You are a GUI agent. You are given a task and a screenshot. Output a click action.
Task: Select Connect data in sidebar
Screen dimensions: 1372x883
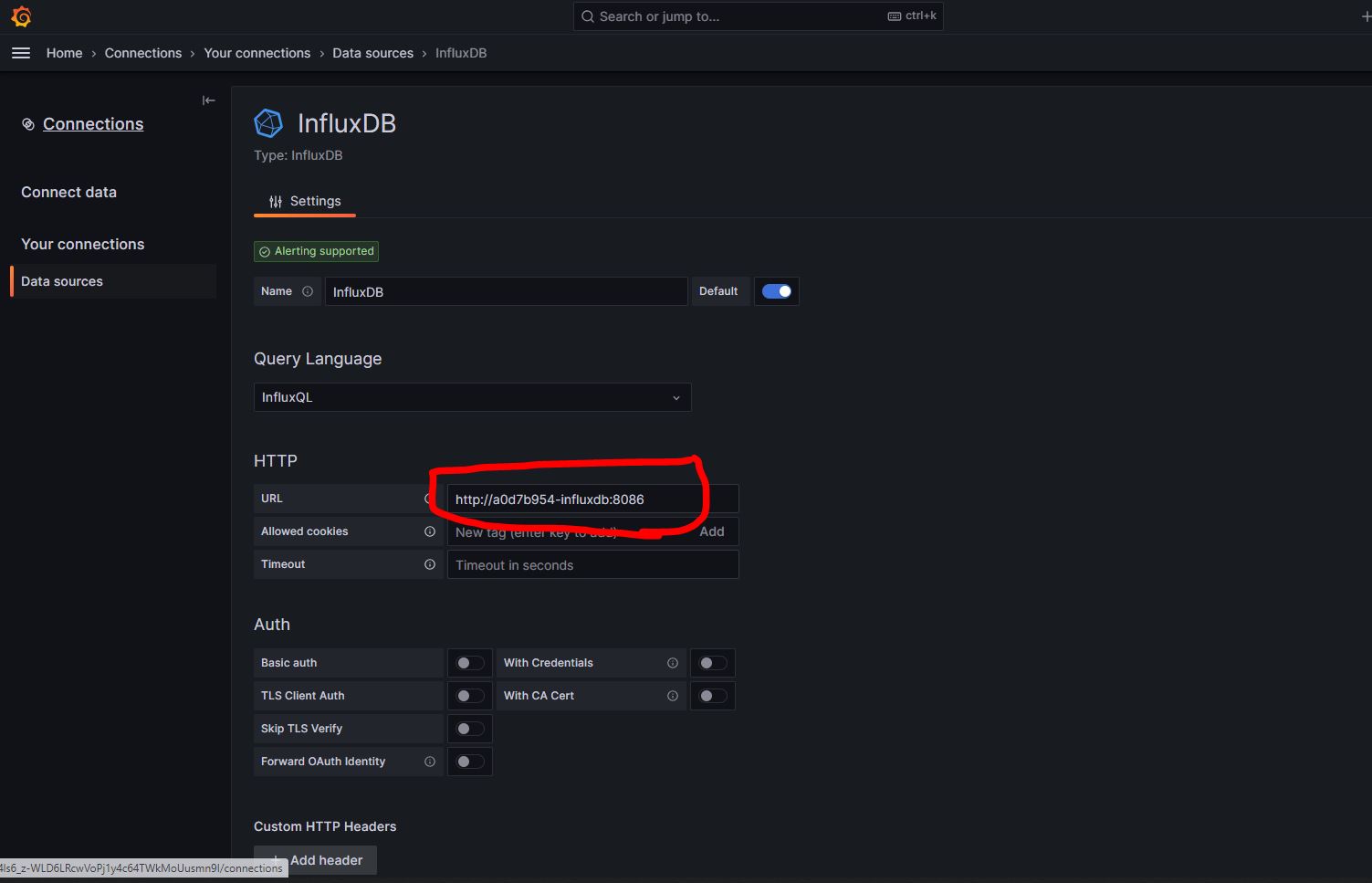pyautogui.click(x=68, y=193)
